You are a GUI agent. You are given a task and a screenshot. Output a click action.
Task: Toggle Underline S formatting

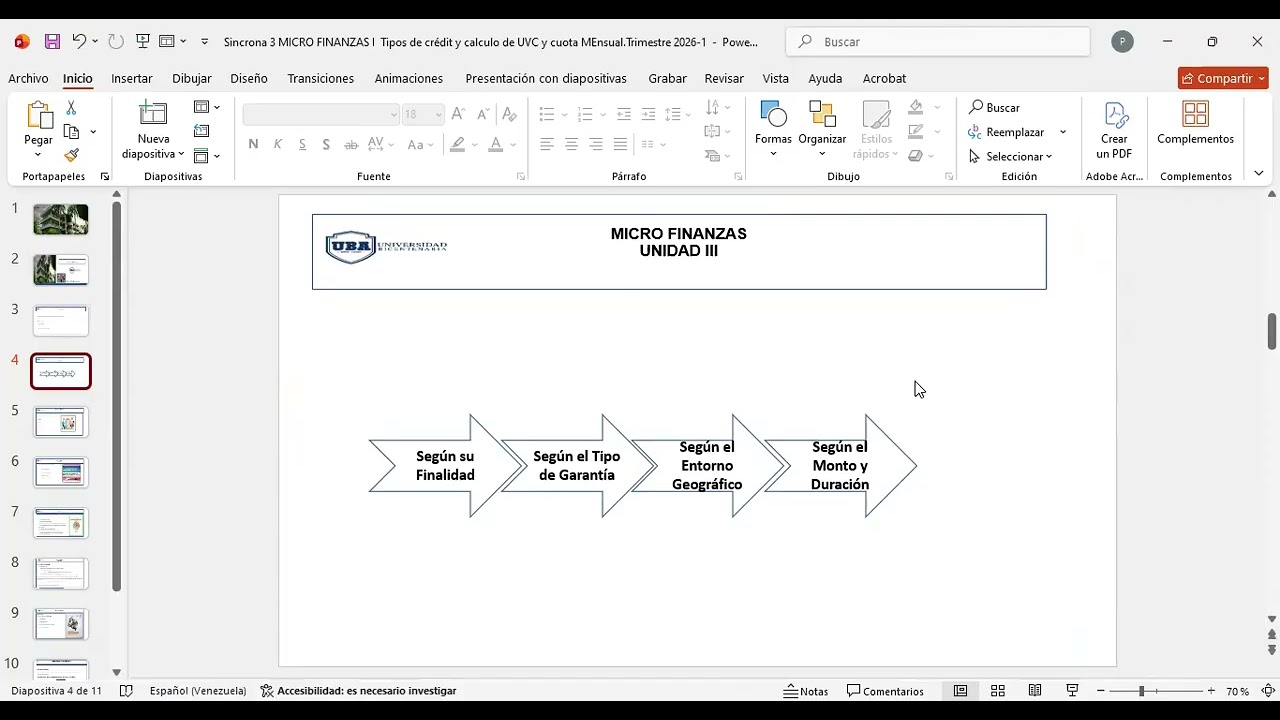tap(302, 145)
